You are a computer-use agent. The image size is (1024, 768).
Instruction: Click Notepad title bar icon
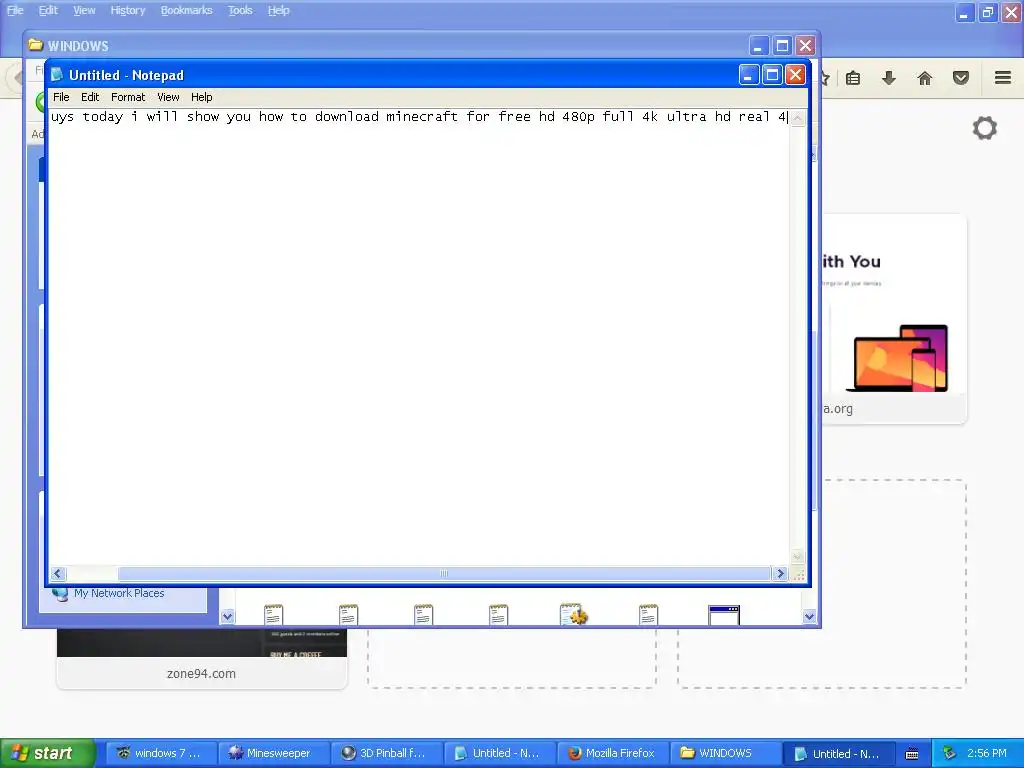click(57, 74)
